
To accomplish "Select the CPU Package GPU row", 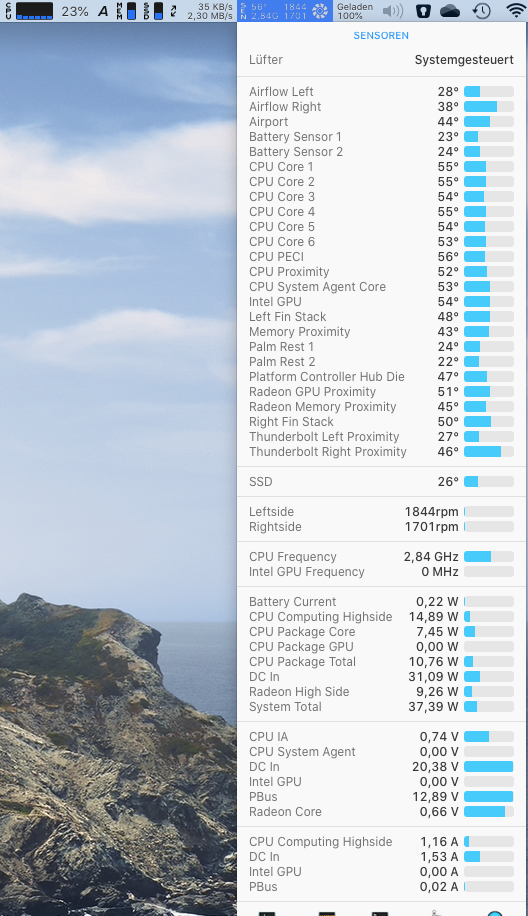I will [381, 647].
